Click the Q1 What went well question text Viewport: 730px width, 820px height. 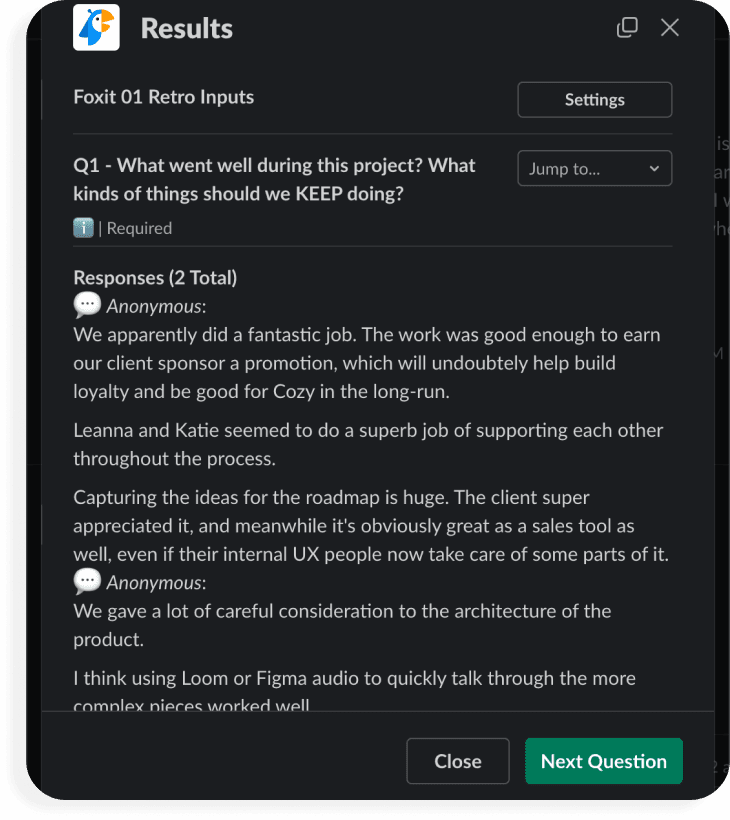pos(274,179)
